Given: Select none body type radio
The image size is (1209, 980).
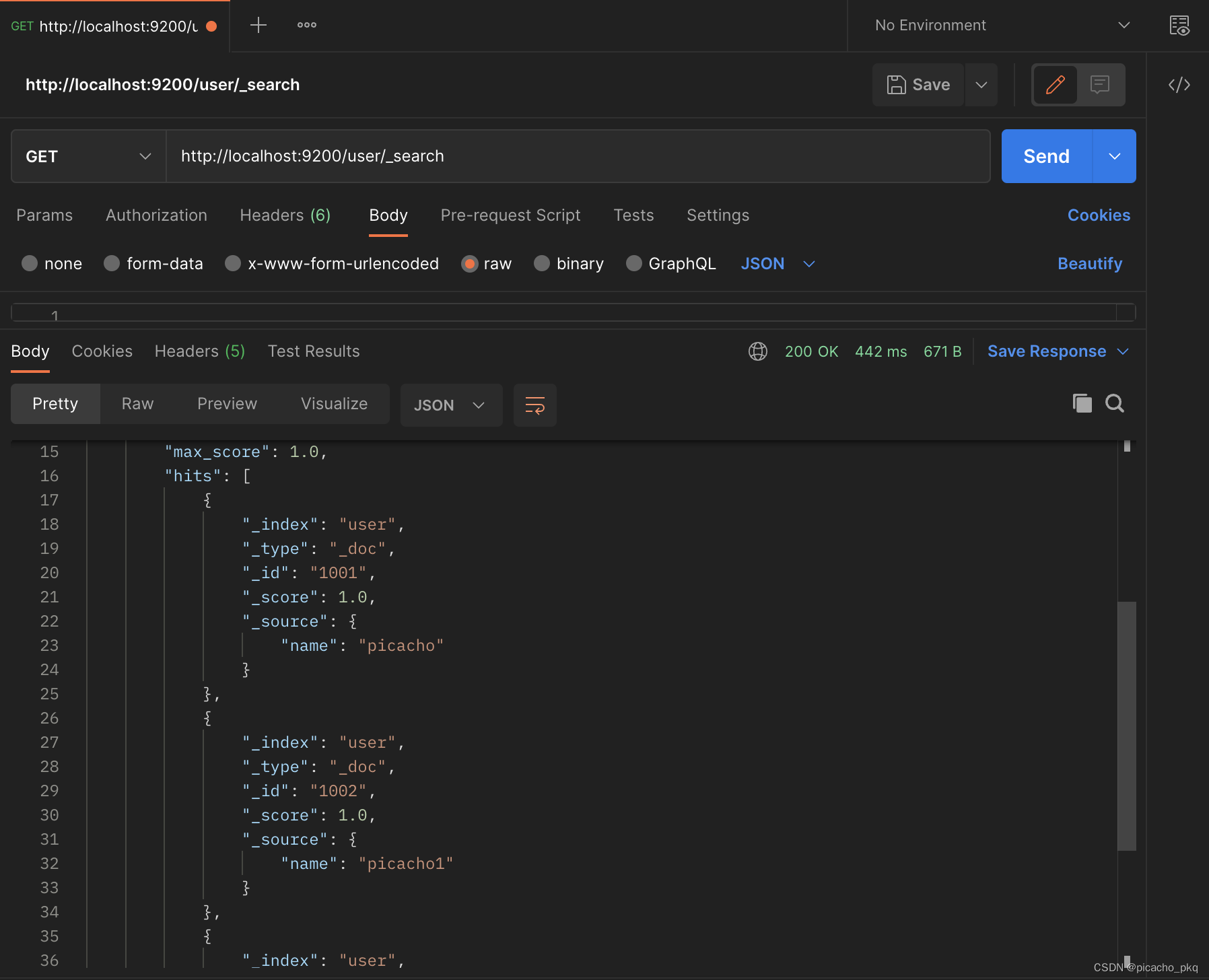Looking at the screenshot, I should coord(30,263).
